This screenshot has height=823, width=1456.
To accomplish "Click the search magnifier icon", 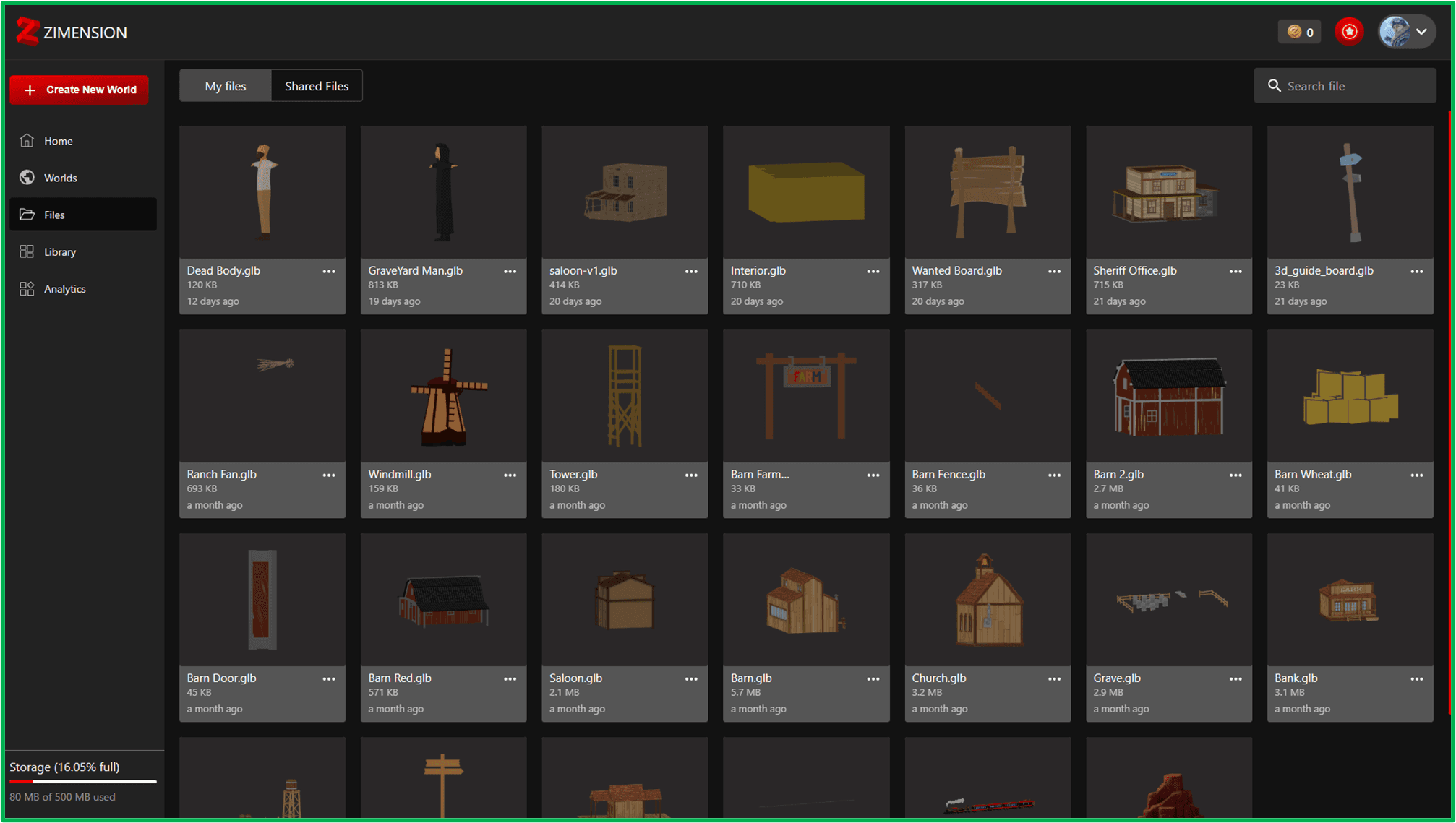I will (x=1274, y=85).
